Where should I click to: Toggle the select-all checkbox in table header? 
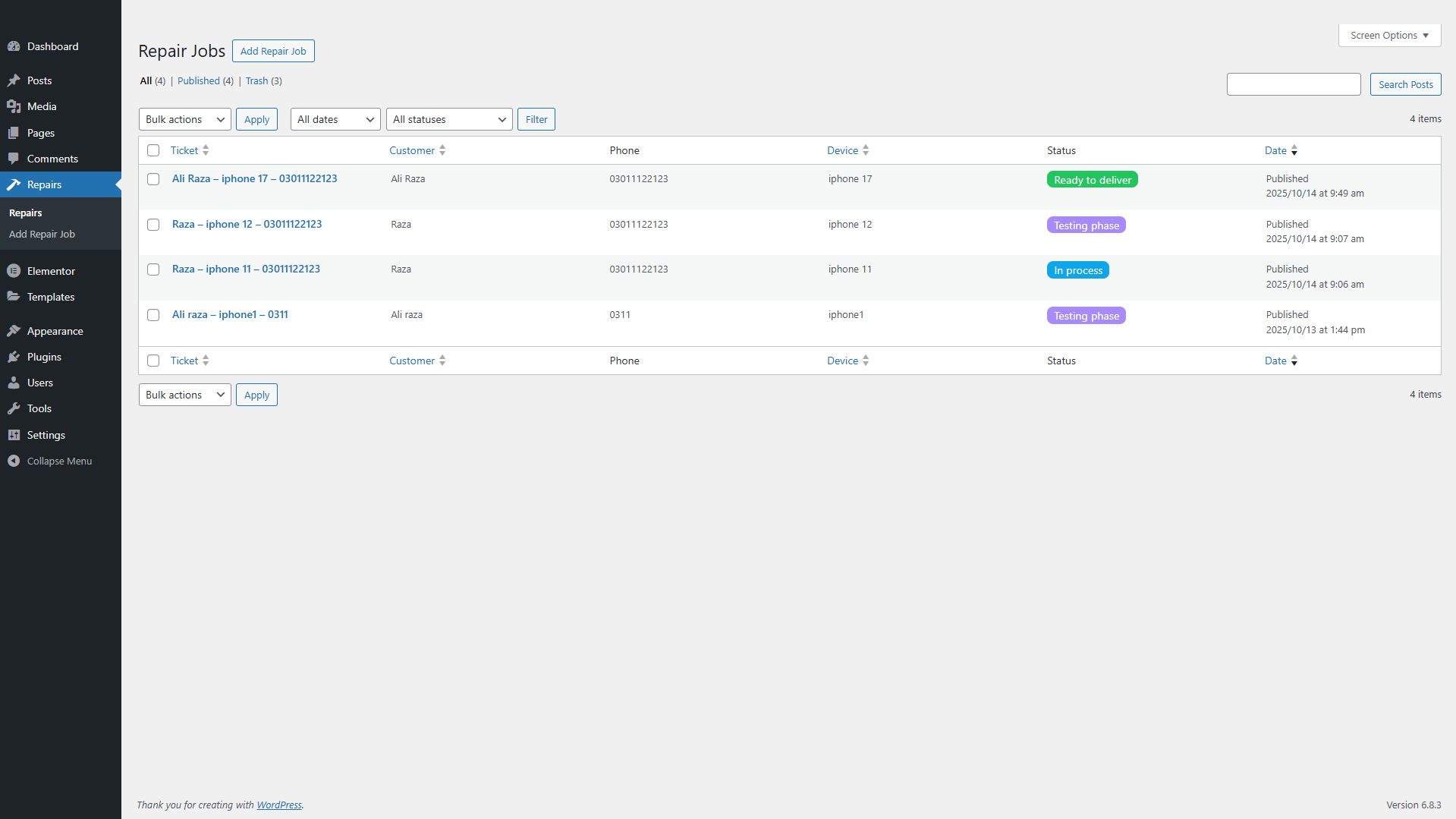(x=153, y=150)
